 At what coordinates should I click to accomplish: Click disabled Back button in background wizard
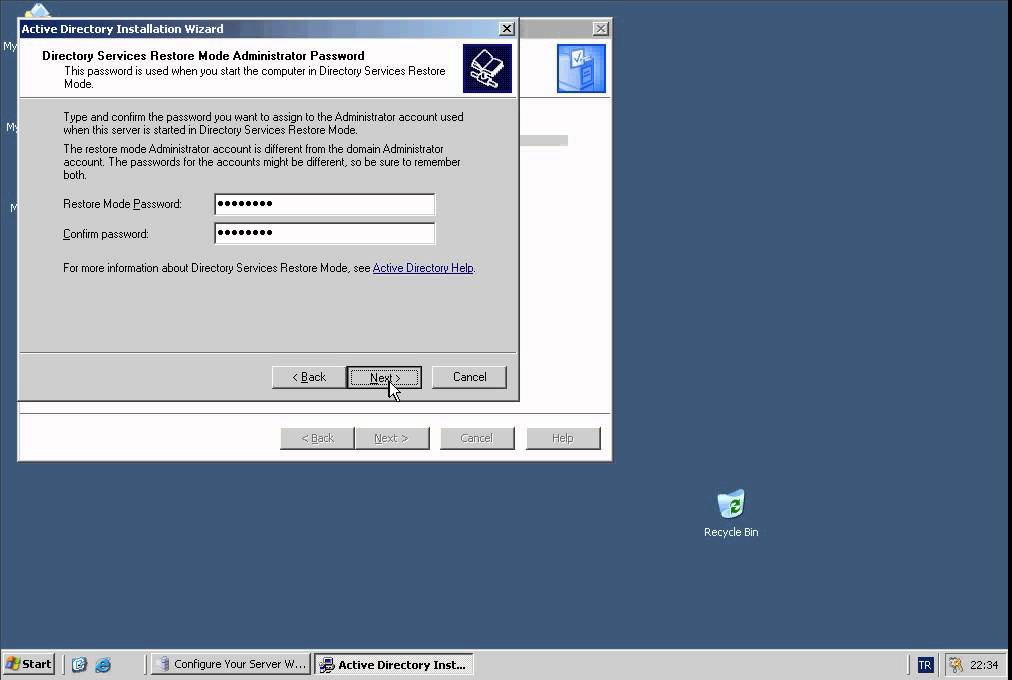(317, 438)
